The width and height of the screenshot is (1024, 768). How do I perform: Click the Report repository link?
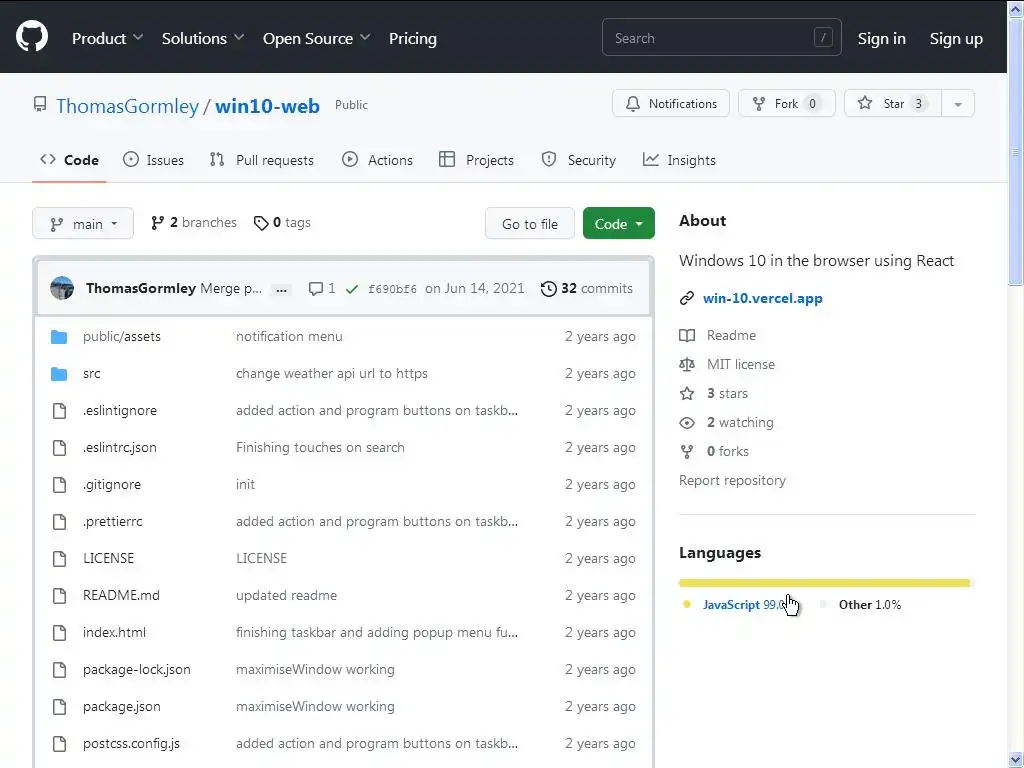pyautogui.click(x=732, y=480)
